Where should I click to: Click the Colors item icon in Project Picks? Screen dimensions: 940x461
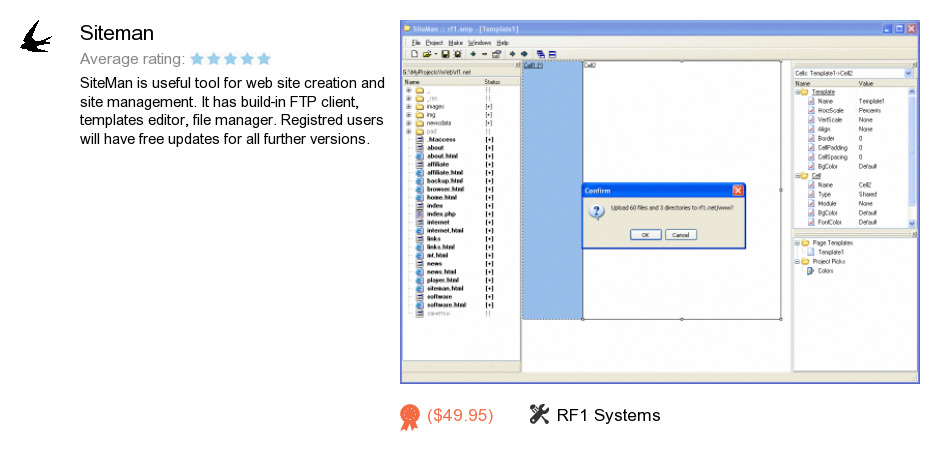tap(811, 271)
